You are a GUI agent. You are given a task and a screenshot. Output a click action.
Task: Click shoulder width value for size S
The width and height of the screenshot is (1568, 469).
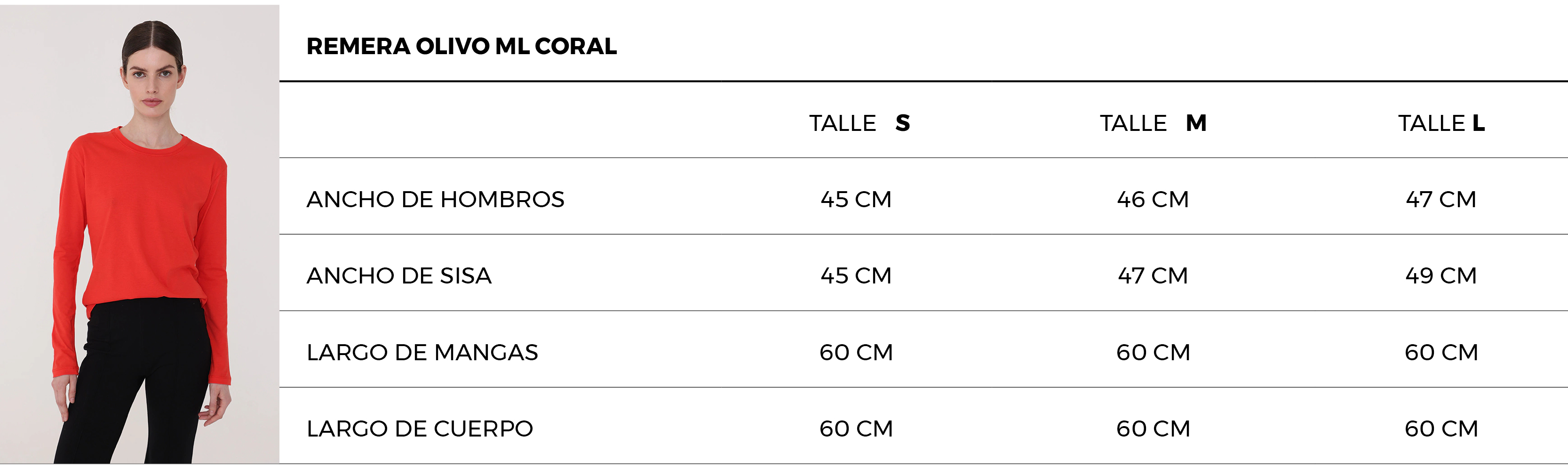click(x=856, y=199)
